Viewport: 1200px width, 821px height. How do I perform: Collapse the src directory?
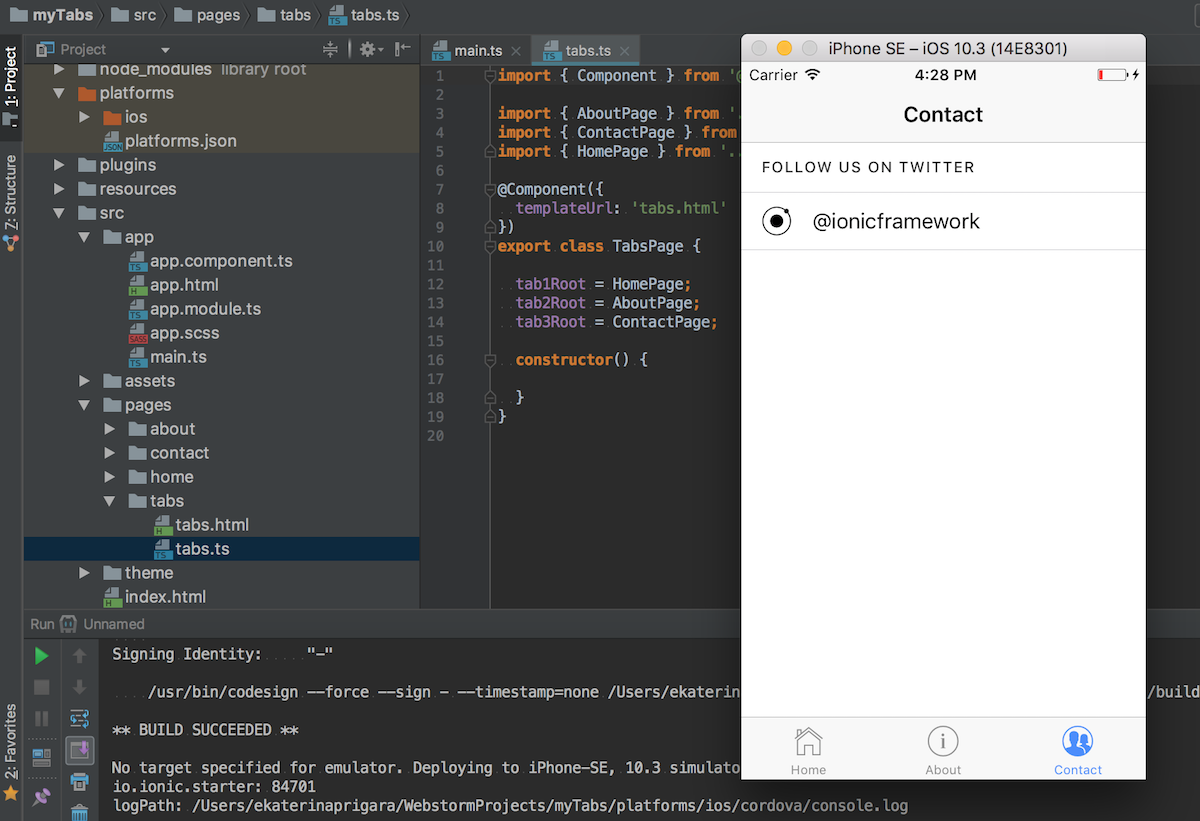pyautogui.click(x=60, y=212)
